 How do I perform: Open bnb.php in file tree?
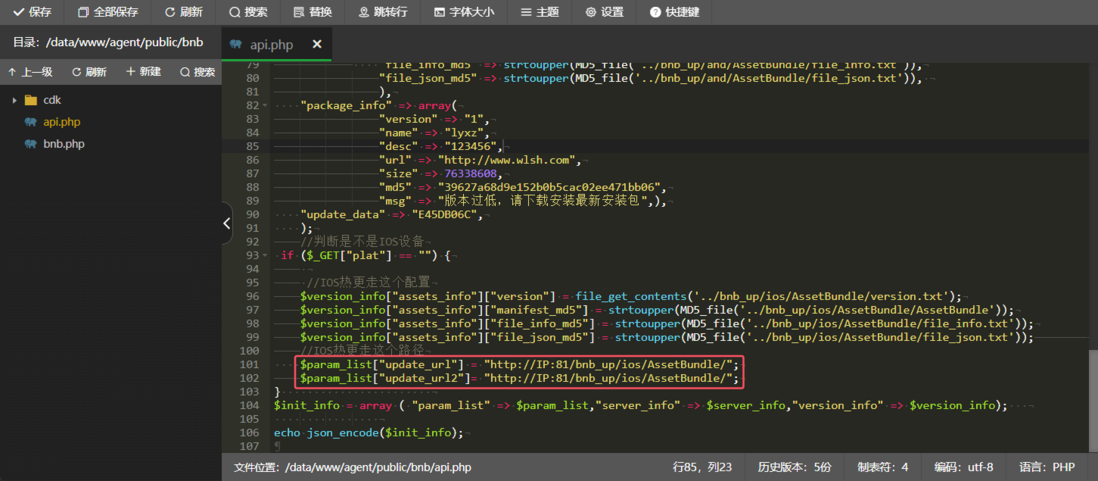(x=63, y=144)
